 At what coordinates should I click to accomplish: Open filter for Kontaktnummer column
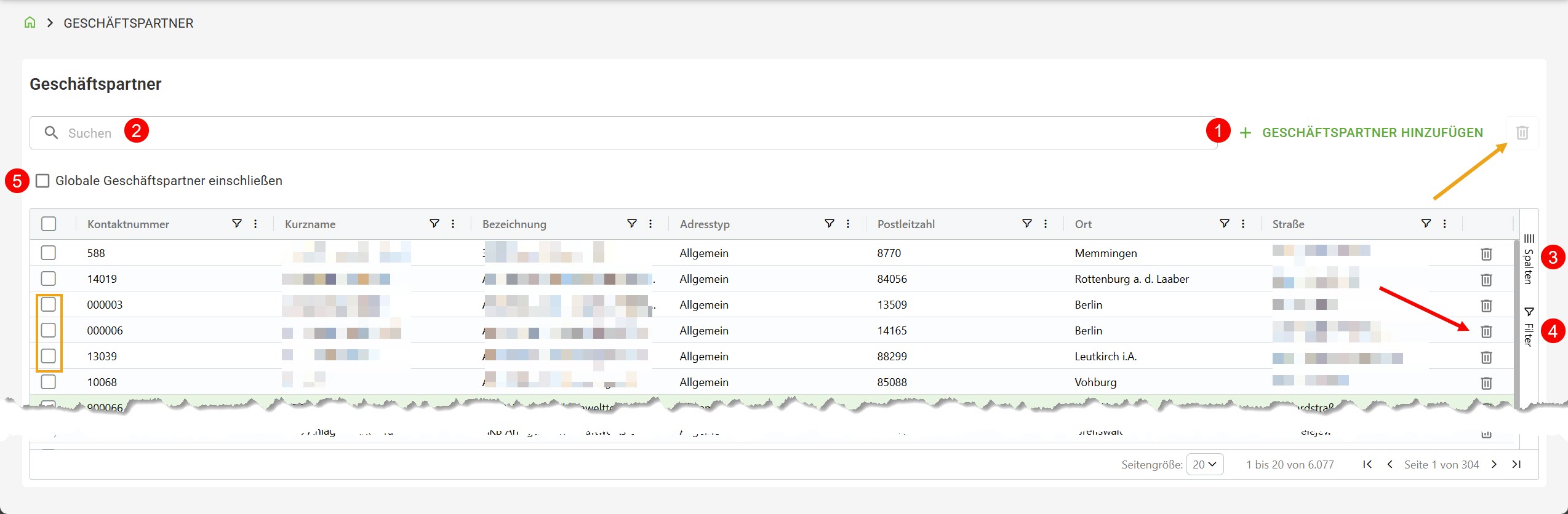(x=236, y=224)
